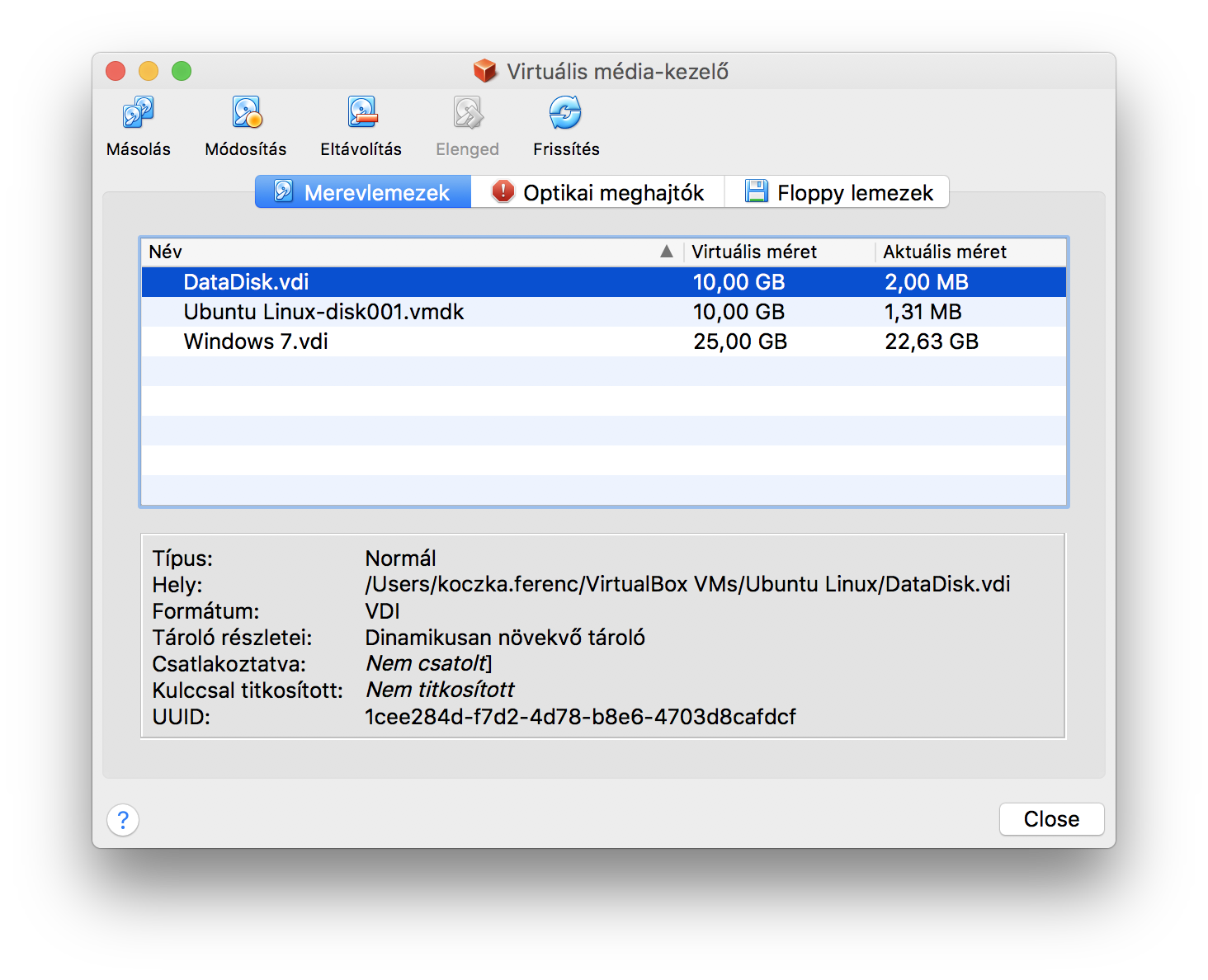This screenshot has width=1208, height=980.
Task: Click the red close window button
Action: (x=116, y=71)
